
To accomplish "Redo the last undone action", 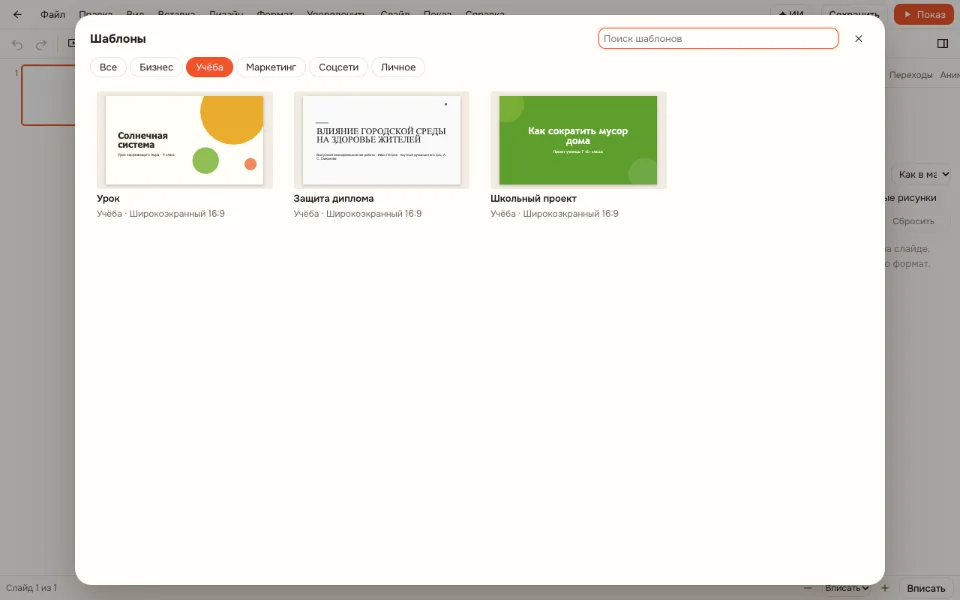I will pos(41,45).
